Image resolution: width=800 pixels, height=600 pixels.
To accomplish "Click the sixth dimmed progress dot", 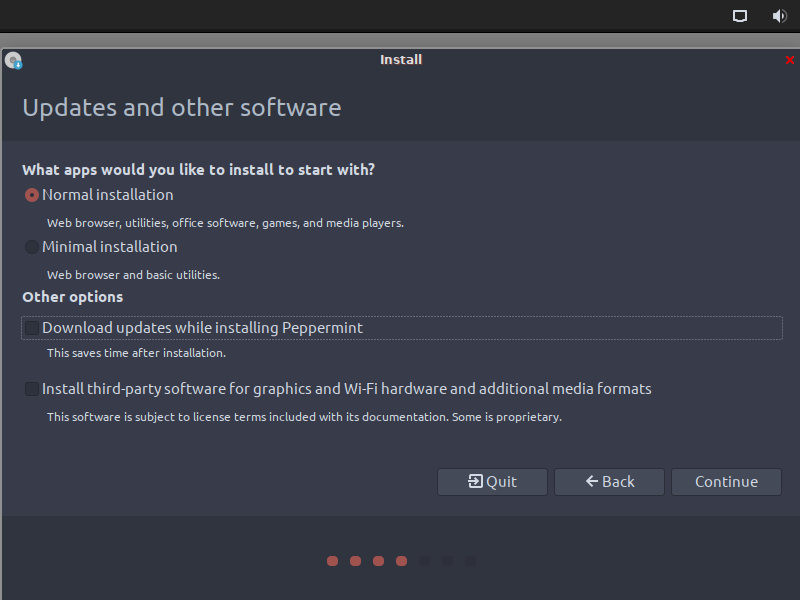I will 447,561.
